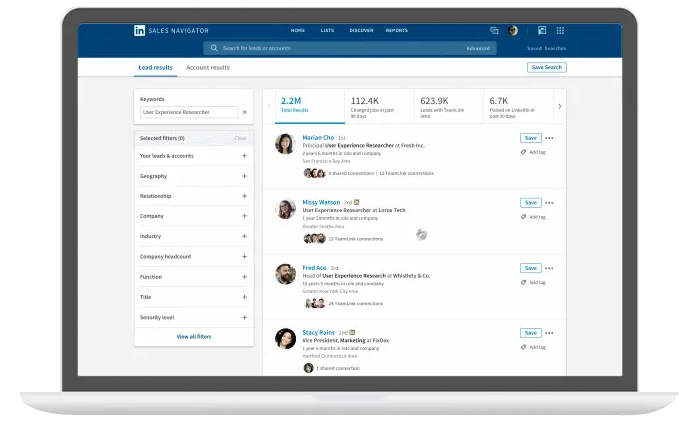Switch to Account results tab
The image size is (700, 431).
click(208, 68)
